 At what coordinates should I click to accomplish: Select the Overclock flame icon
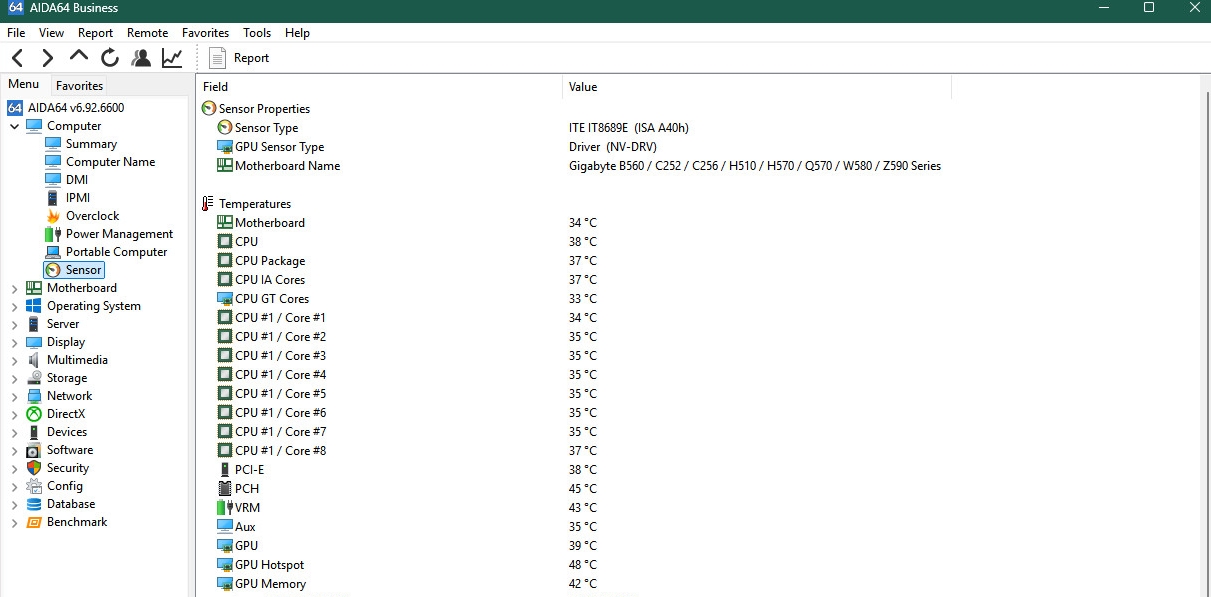(x=53, y=216)
